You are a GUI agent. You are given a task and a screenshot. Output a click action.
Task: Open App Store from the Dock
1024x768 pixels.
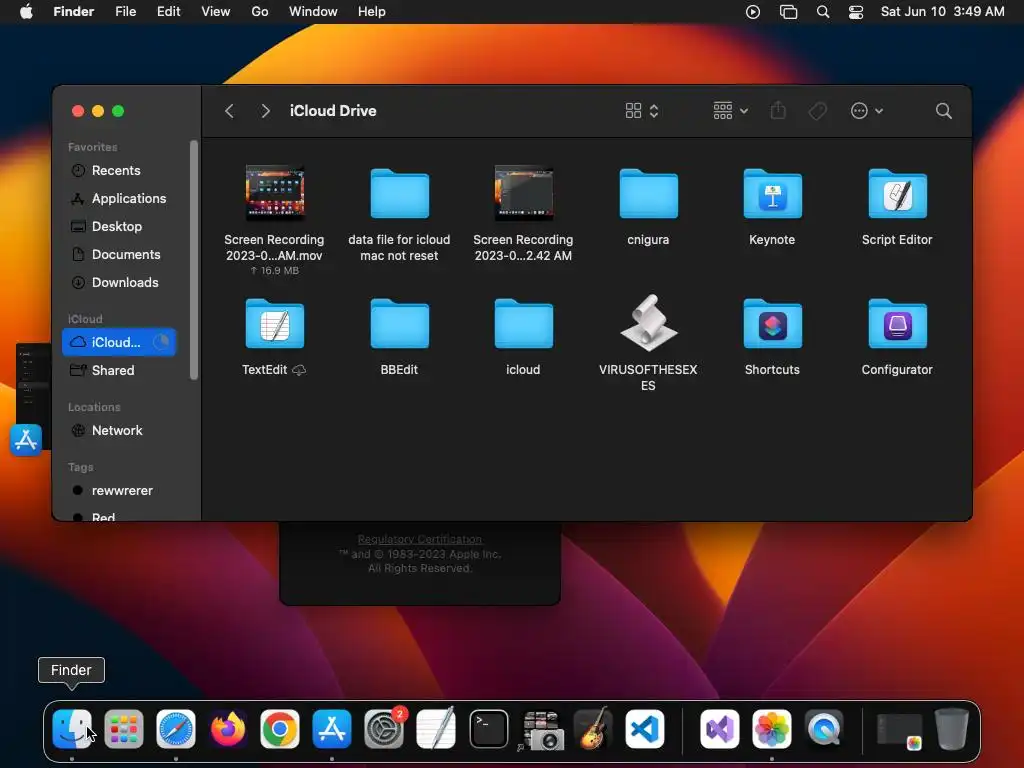click(332, 729)
